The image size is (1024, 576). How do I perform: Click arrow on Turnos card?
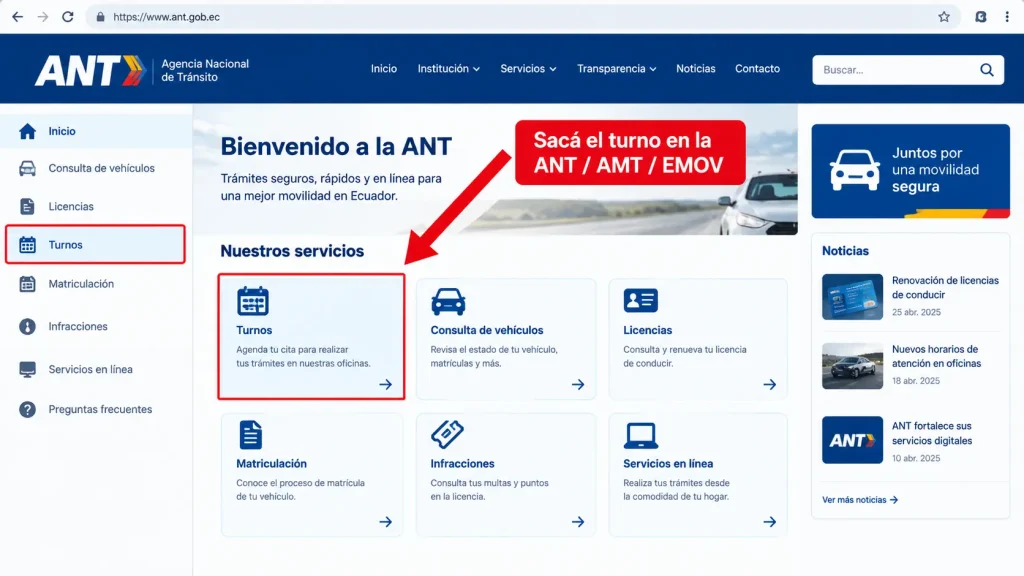click(385, 385)
